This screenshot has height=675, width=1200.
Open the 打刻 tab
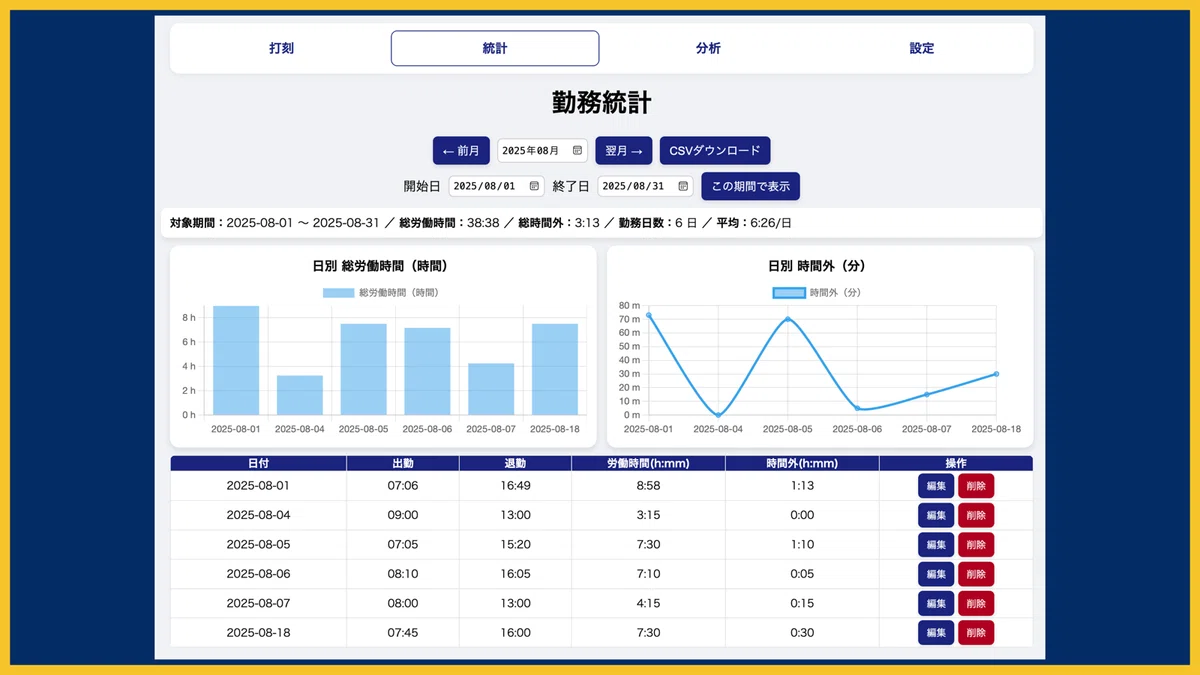tap(282, 48)
